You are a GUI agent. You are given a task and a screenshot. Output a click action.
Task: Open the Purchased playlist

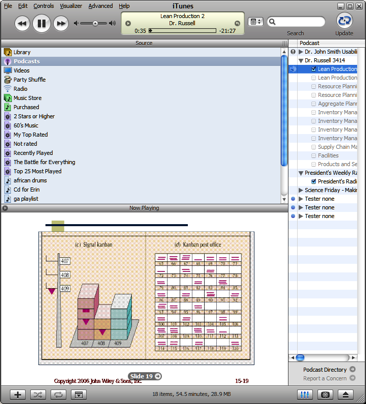click(x=141, y=107)
